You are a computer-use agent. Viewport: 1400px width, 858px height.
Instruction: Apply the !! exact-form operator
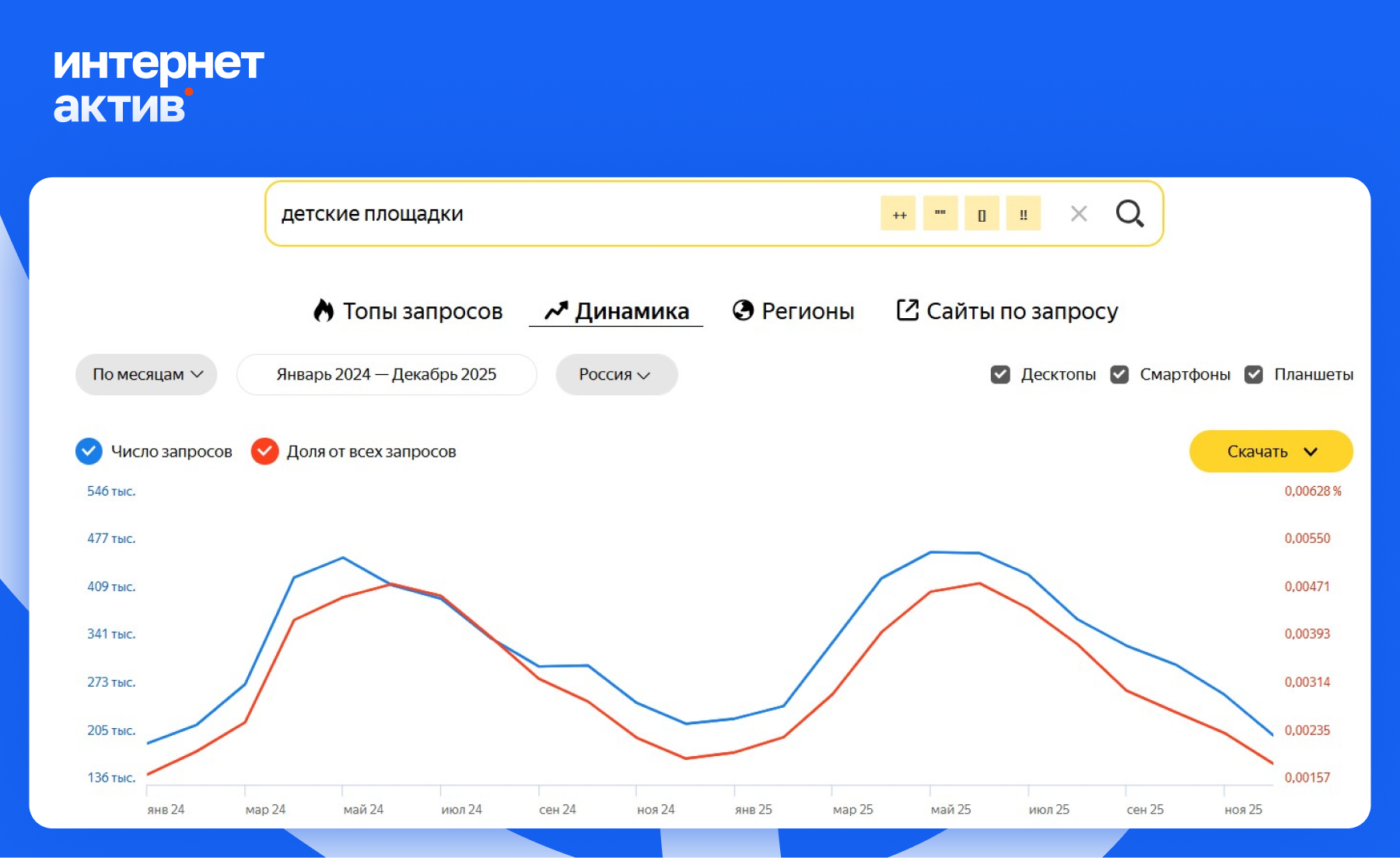(x=1024, y=214)
